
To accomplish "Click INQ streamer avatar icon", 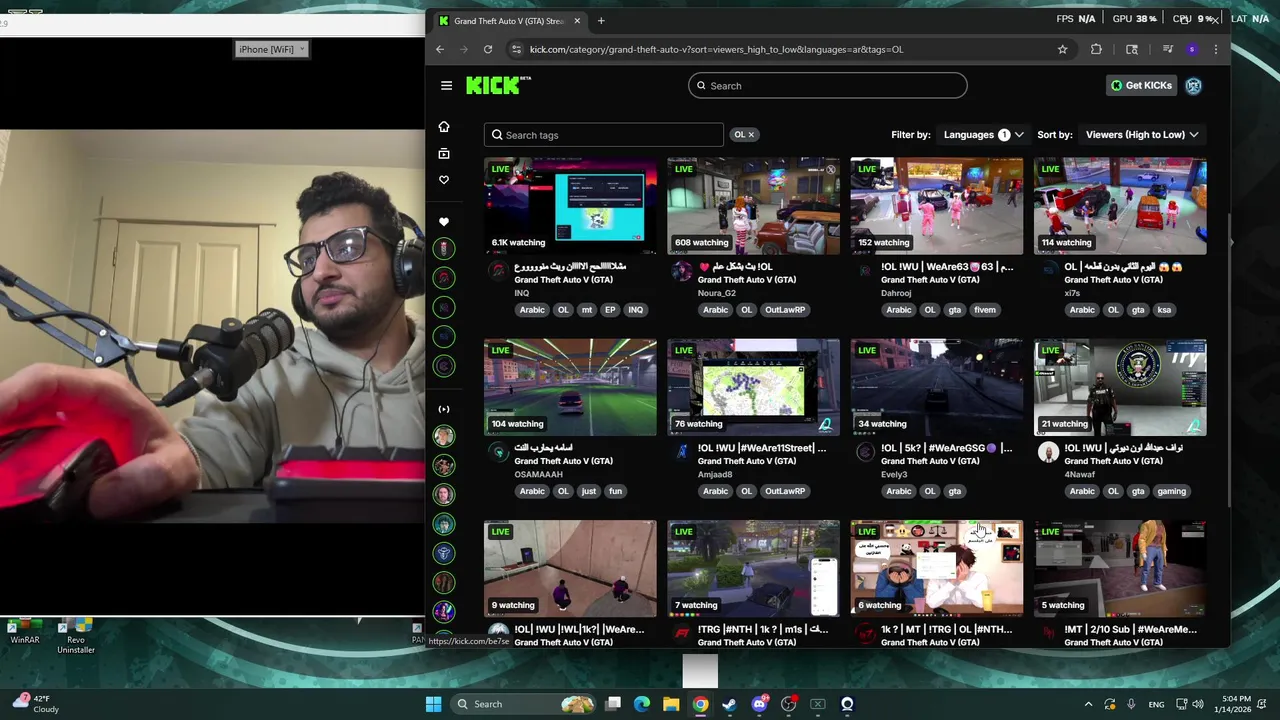I will coord(498,270).
